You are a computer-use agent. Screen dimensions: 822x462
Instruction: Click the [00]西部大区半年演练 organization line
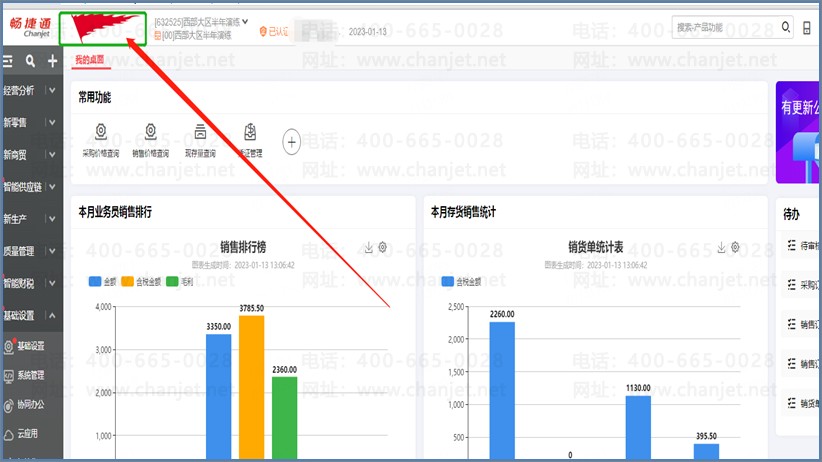click(193, 35)
